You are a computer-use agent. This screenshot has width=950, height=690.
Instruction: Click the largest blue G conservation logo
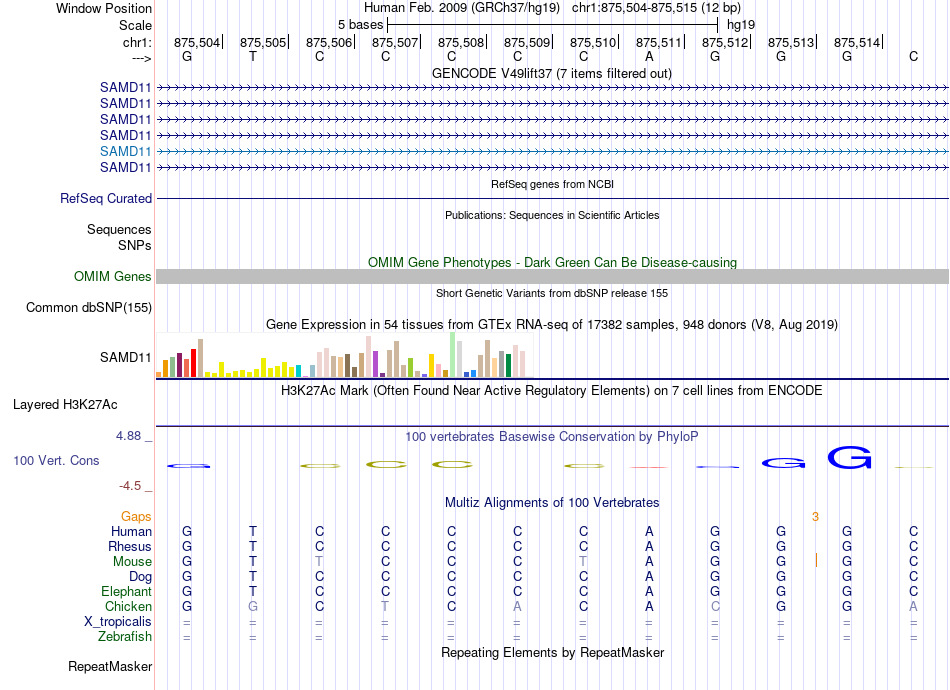(849, 457)
